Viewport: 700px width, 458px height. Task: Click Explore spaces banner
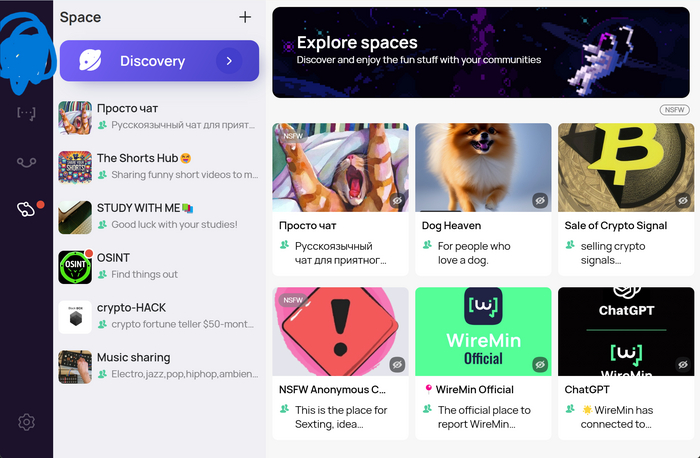coord(481,52)
